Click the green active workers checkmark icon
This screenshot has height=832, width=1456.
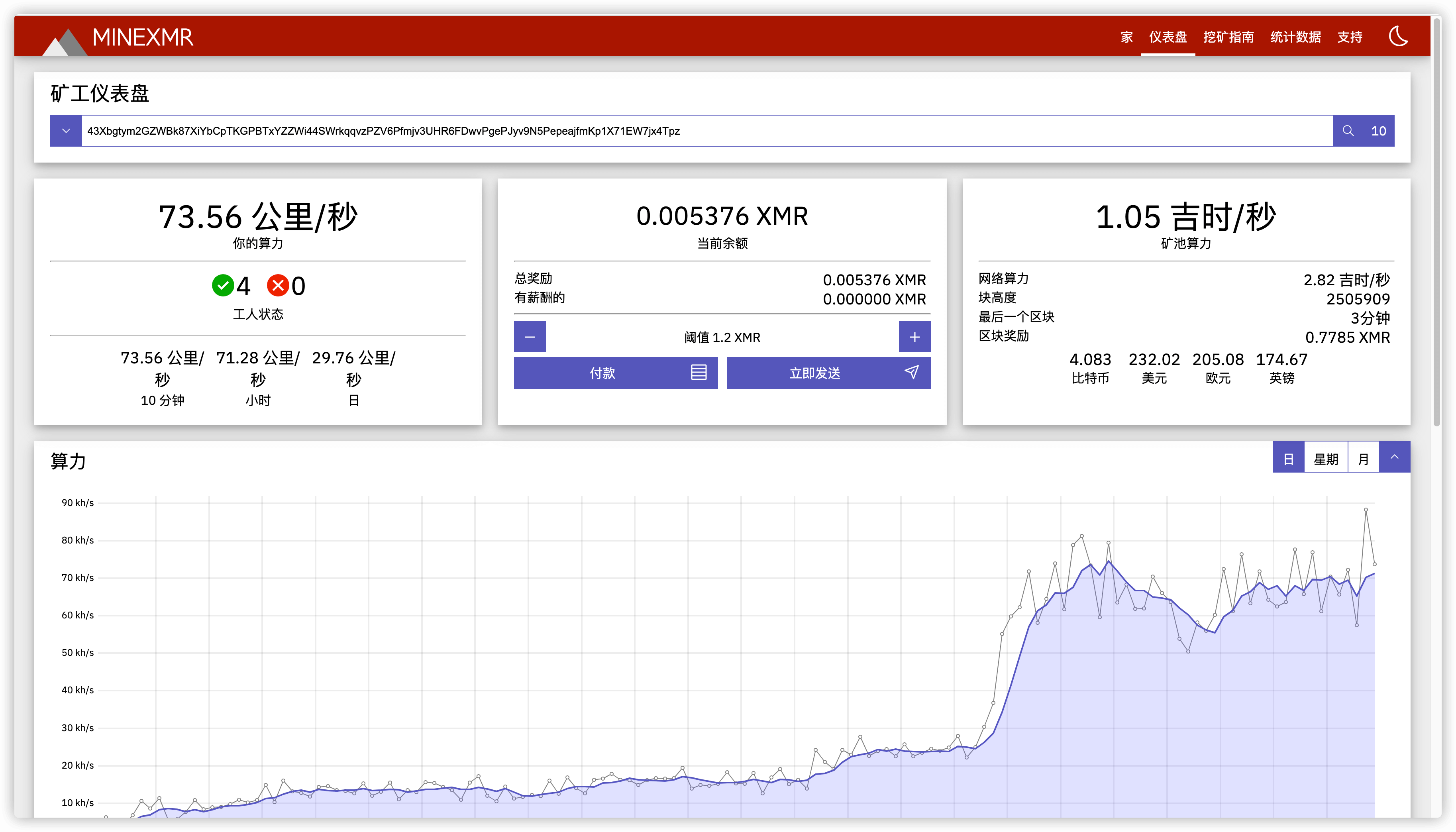223,285
